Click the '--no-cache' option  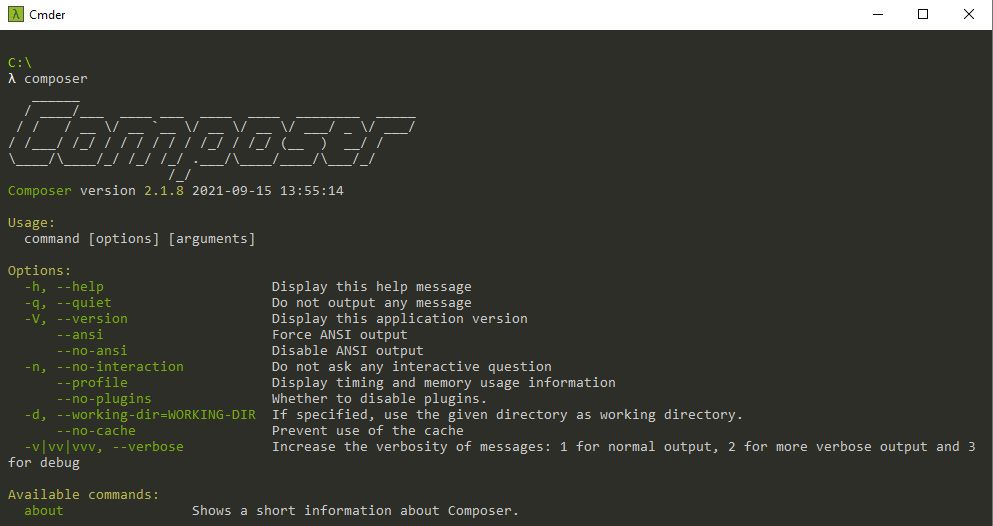click(x=96, y=430)
